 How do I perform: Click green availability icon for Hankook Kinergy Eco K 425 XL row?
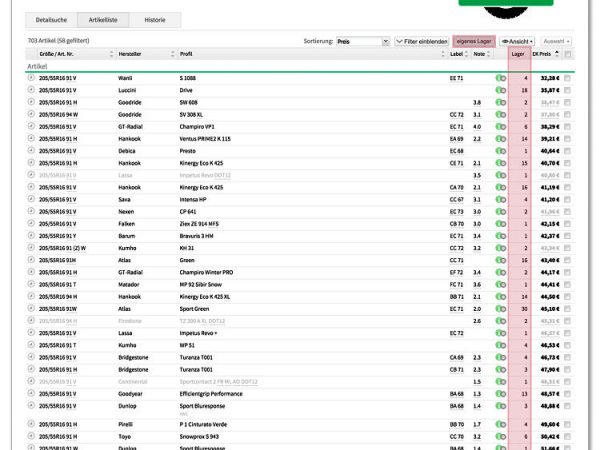pos(501,297)
